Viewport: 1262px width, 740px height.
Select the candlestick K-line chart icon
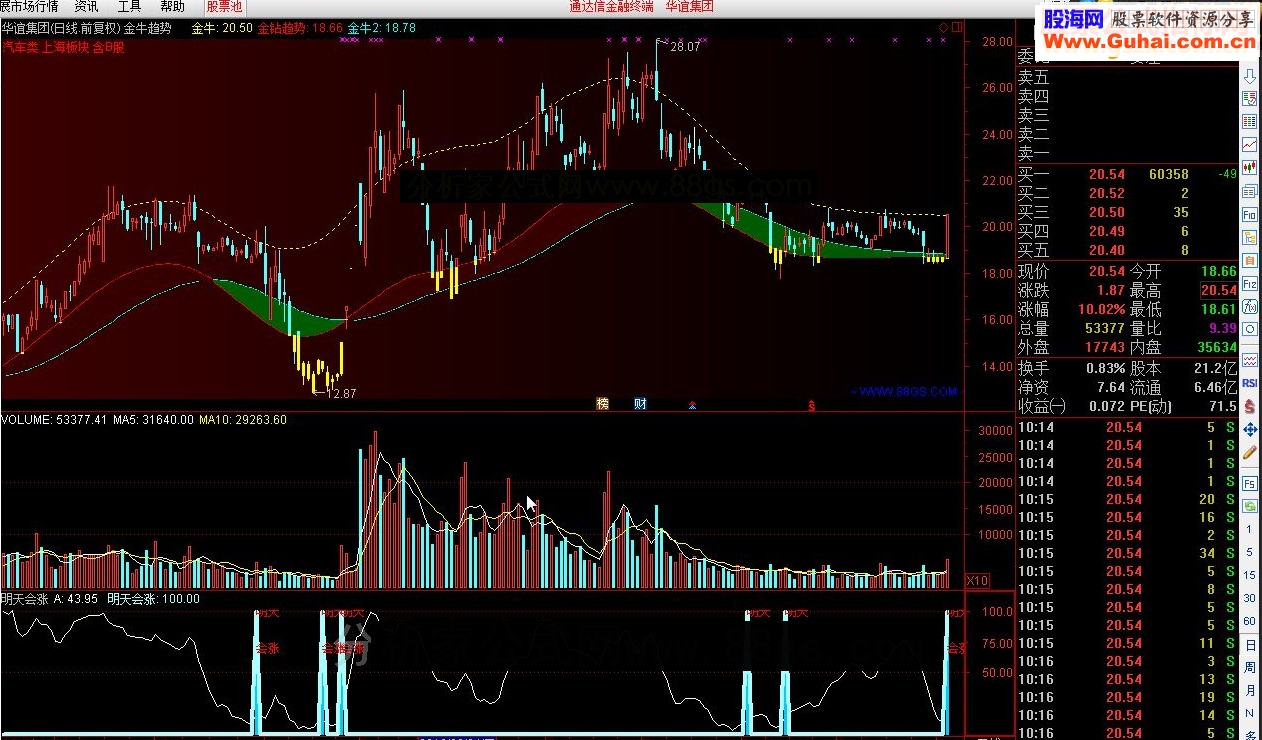(x=1250, y=167)
